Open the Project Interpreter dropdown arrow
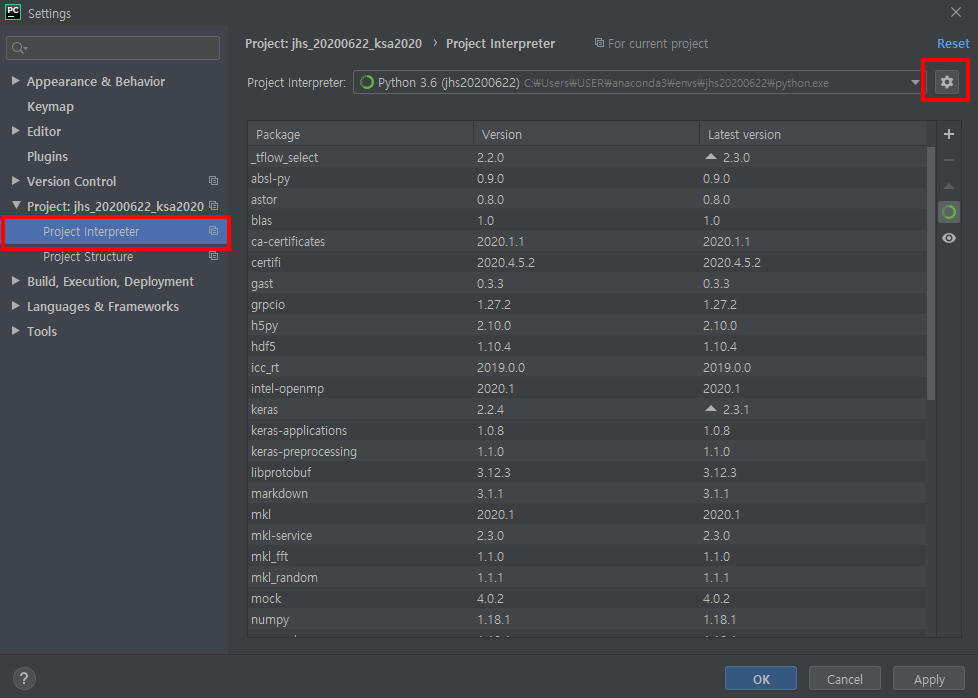The width and height of the screenshot is (978, 698). click(914, 82)
